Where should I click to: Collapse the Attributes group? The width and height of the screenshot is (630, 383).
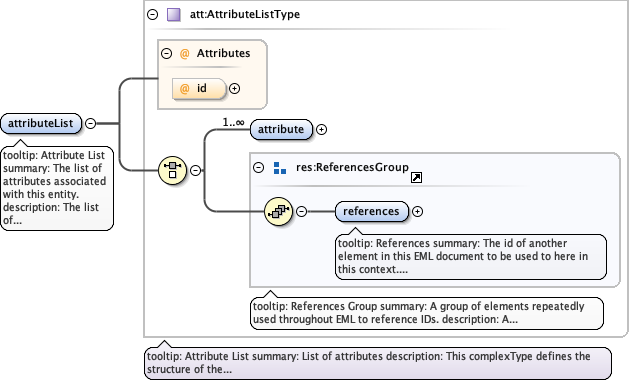166,53
